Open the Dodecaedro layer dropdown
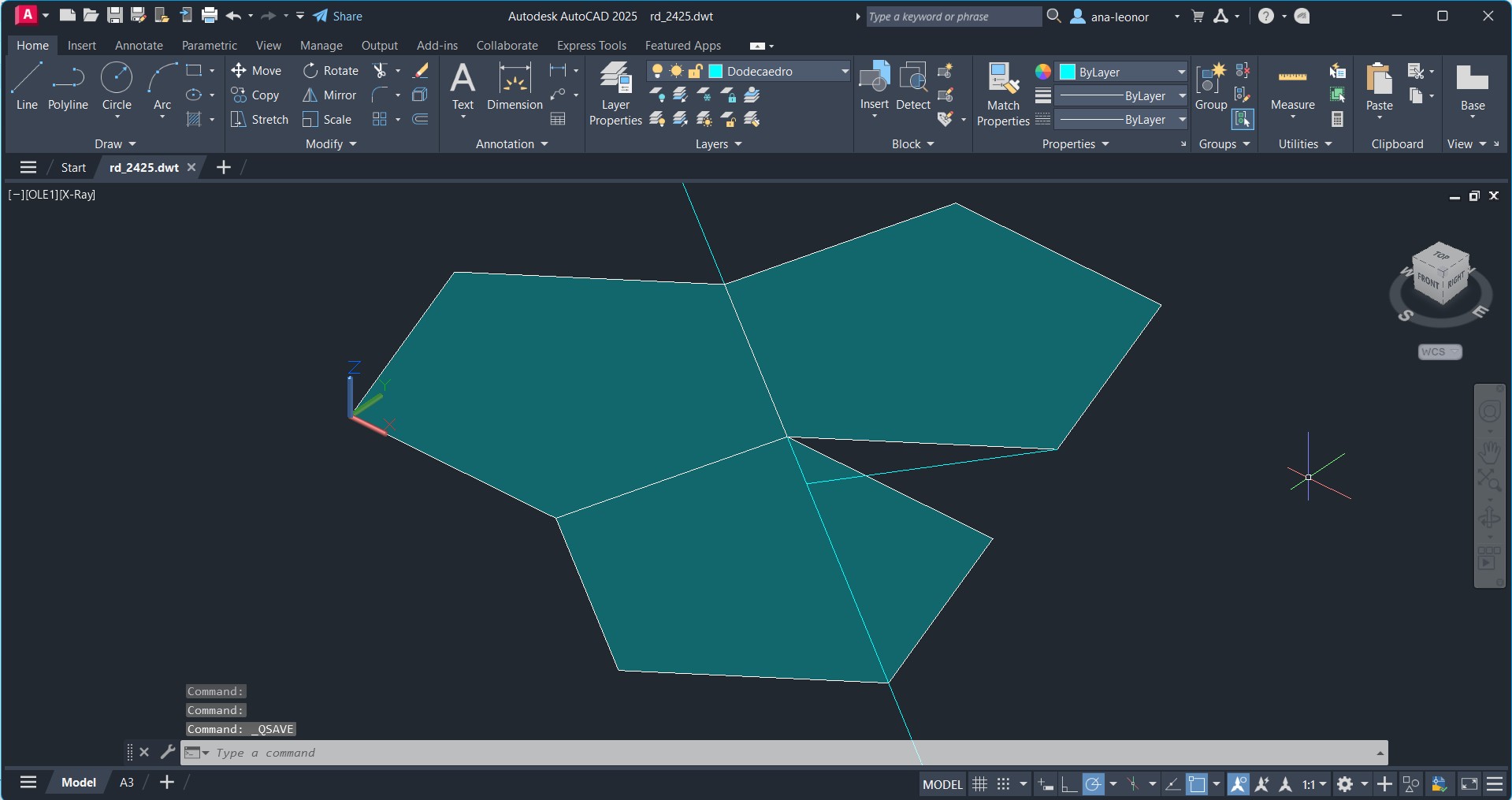 coord(845,72)
